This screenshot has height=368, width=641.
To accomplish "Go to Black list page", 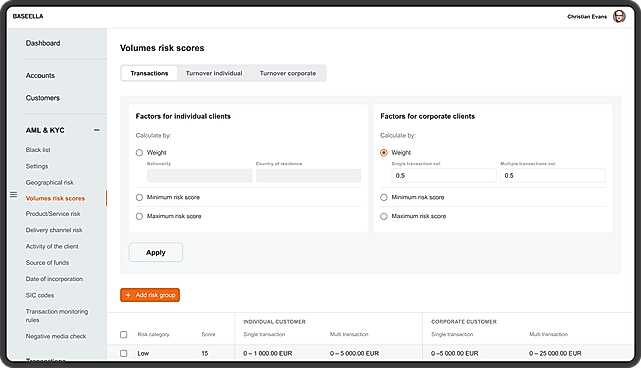I will tap(38, 150).
